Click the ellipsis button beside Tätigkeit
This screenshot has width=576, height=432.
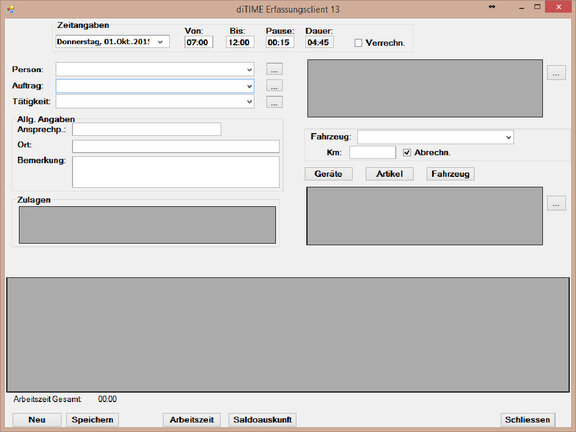(x=274, y=102)
